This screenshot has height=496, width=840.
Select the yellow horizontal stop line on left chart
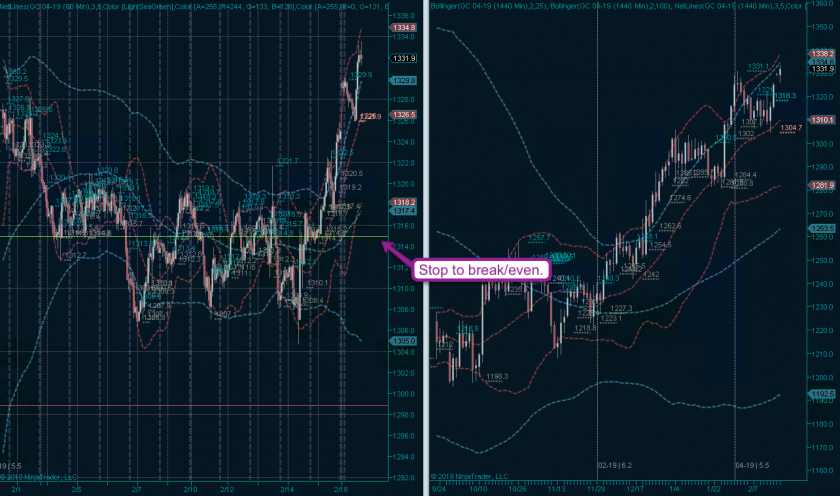[x=193, y=236]
